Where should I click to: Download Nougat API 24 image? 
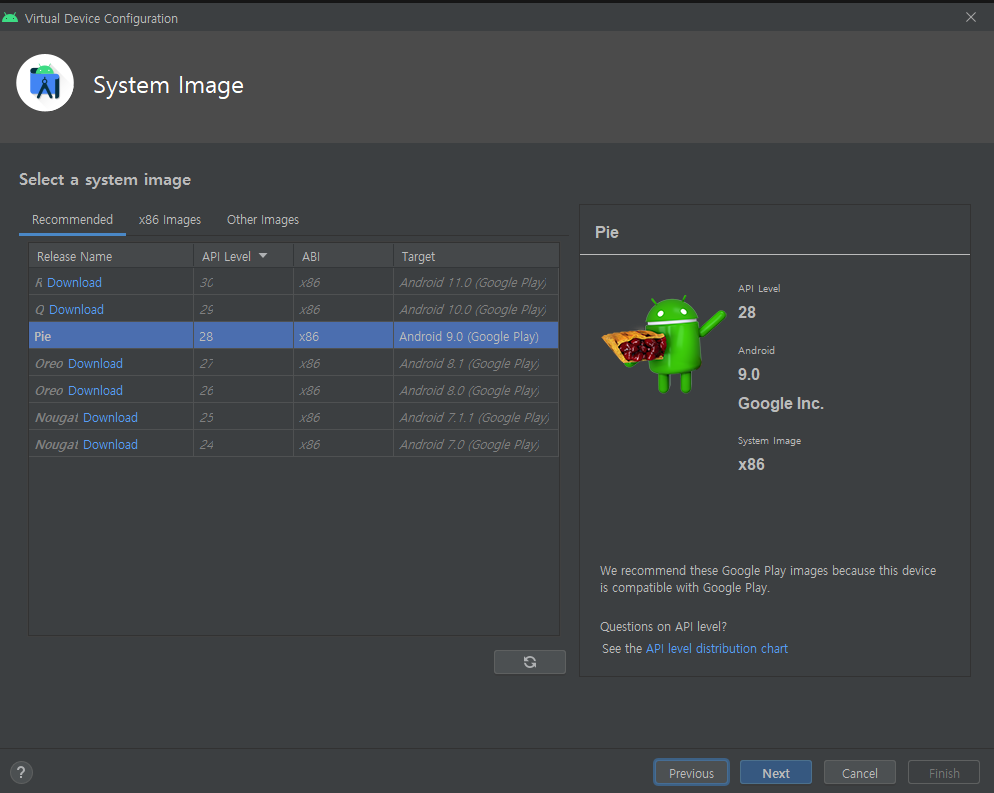110,444
